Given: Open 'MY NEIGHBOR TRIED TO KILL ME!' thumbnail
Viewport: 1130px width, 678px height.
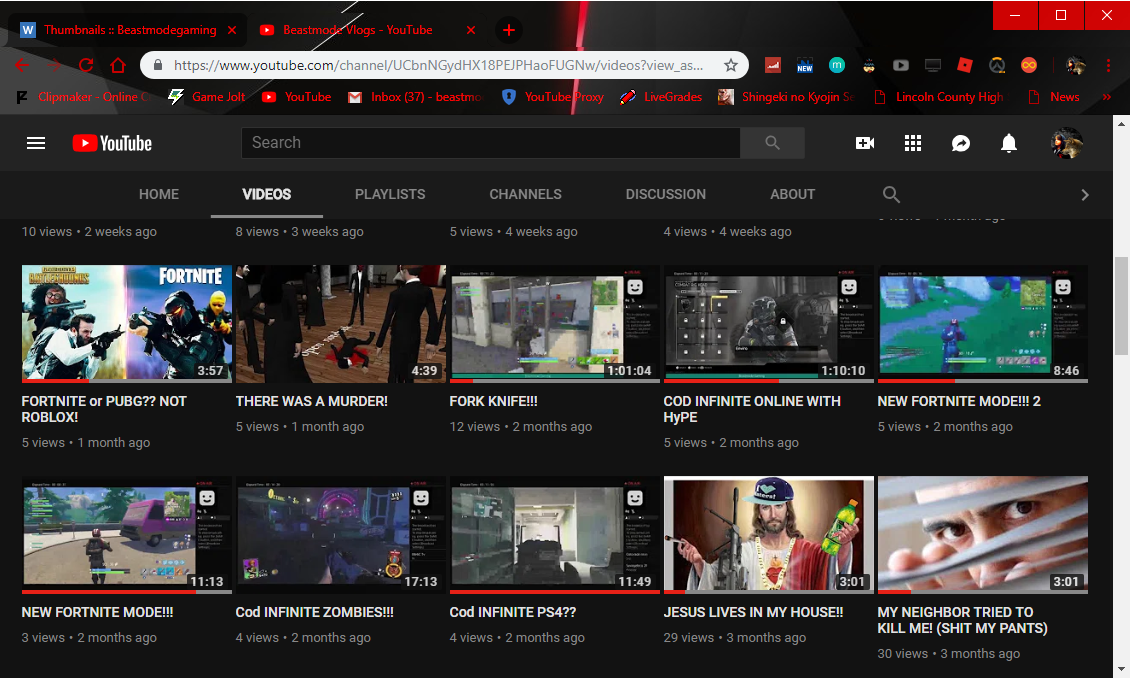Looking at the screenshot, I should (x=983, y=535).
